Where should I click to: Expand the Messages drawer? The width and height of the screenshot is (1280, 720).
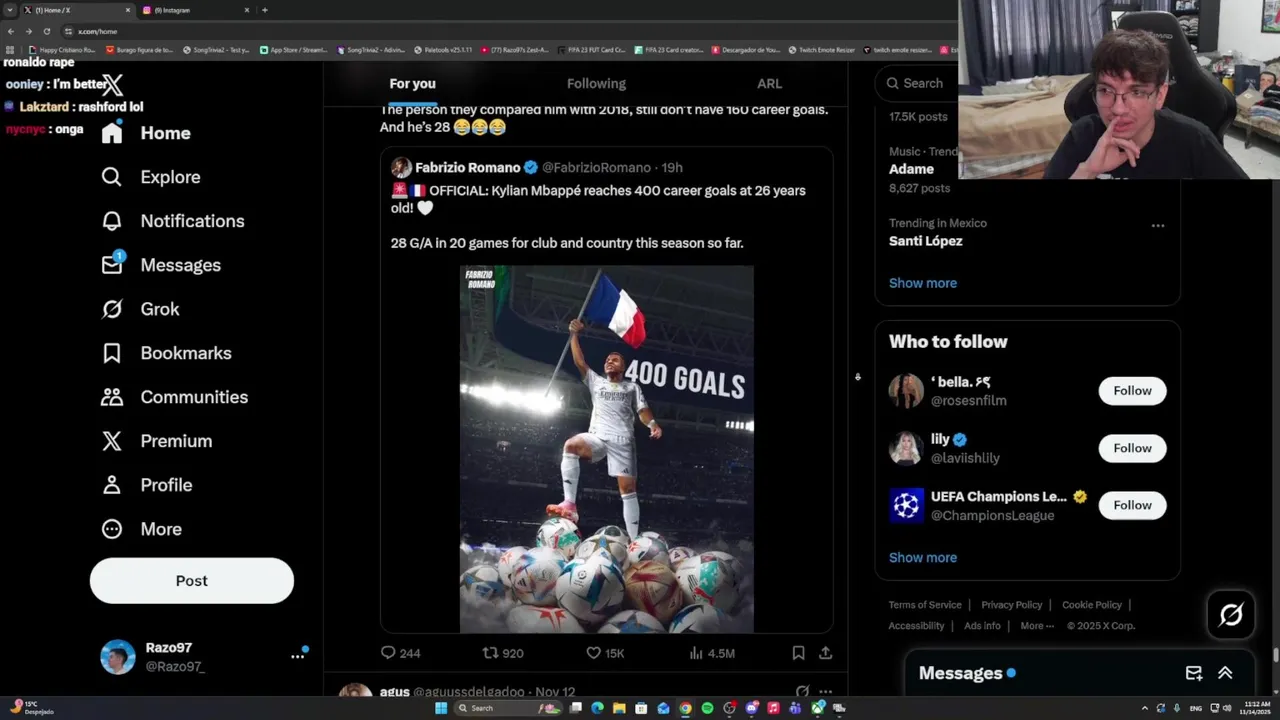coord(1225,673)
